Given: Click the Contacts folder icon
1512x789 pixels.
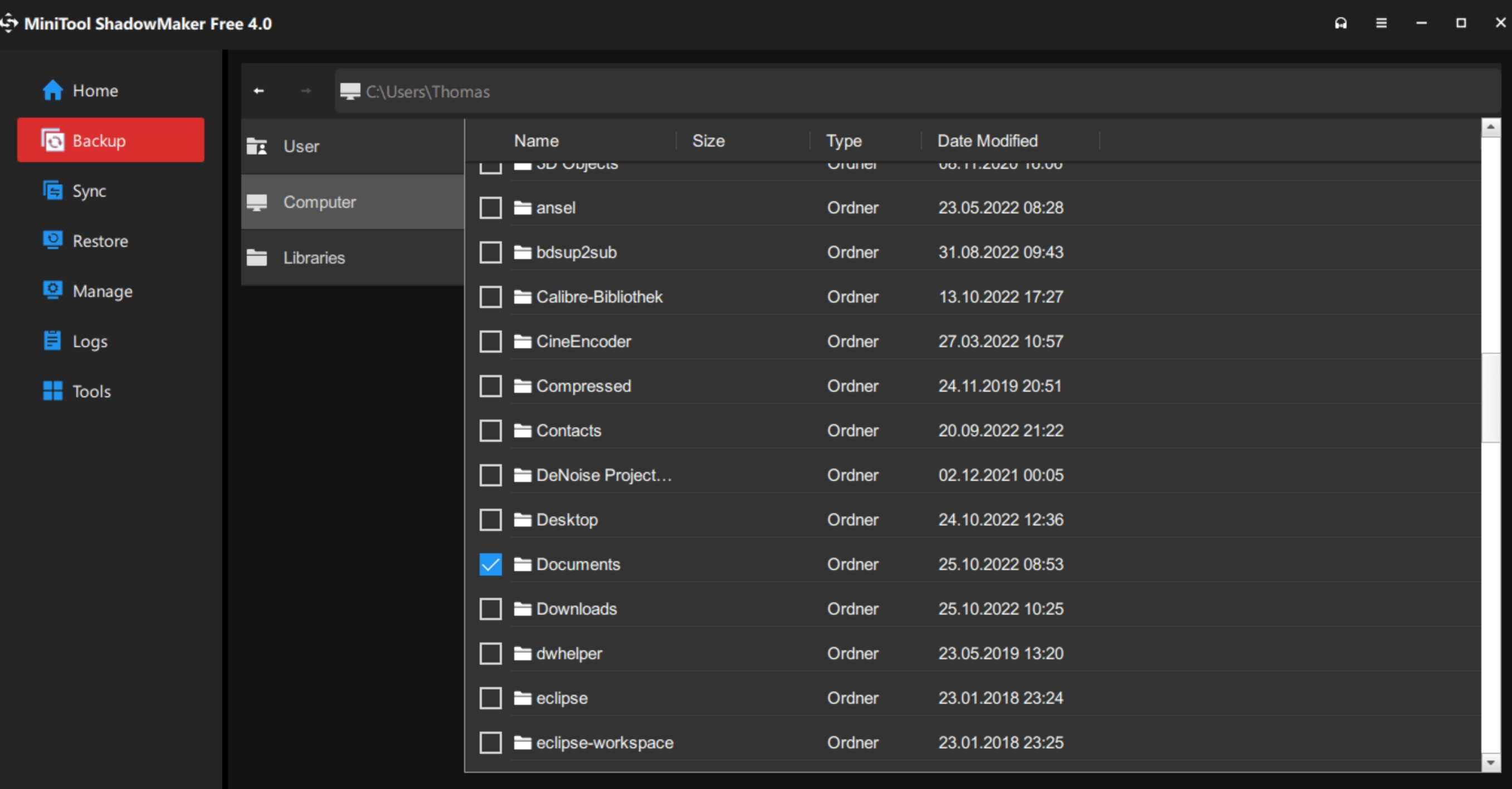Looking at the screenshot, I should [x=523, y=431].
